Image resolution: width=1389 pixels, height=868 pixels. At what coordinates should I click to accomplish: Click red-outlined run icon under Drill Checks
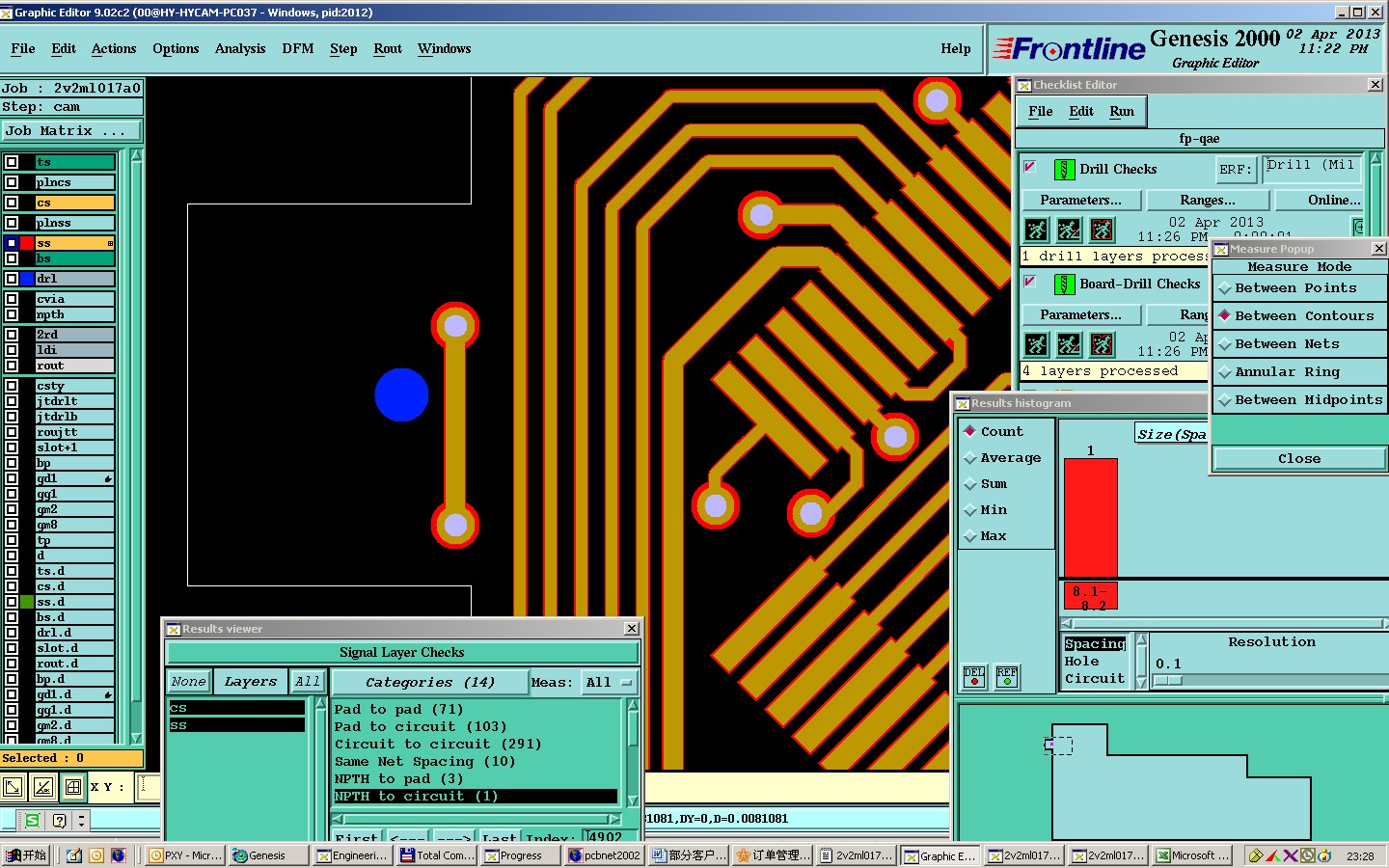click(1102, 230)
